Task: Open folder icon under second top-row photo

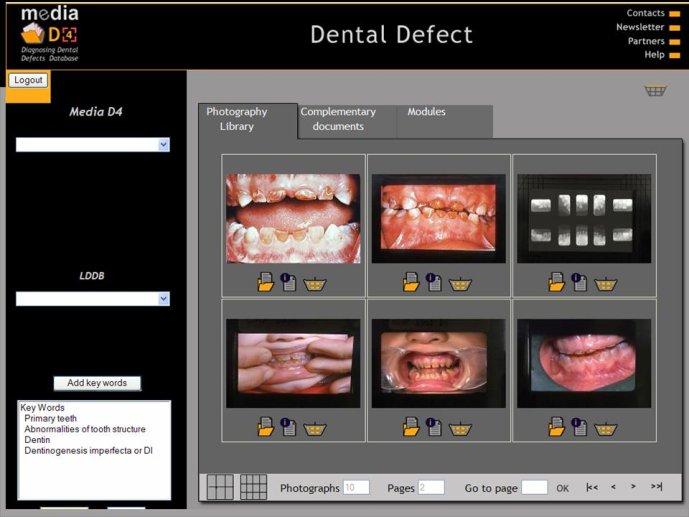Action: click(411, 282)
